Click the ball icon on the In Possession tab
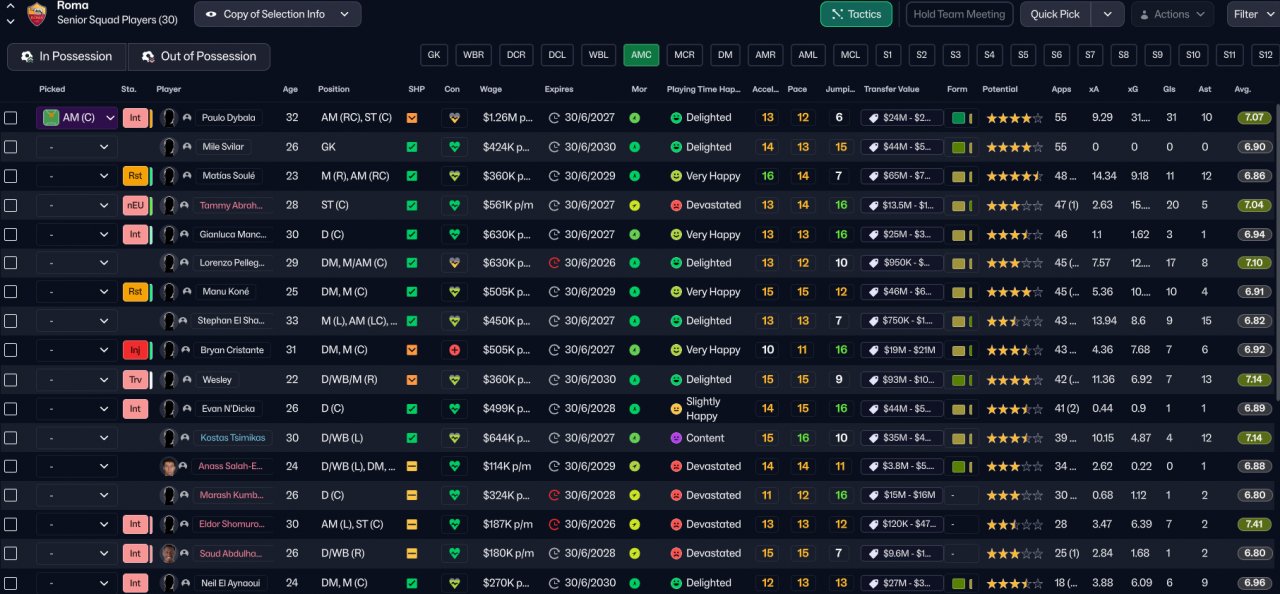1280x594 pixels. [25, 56]
